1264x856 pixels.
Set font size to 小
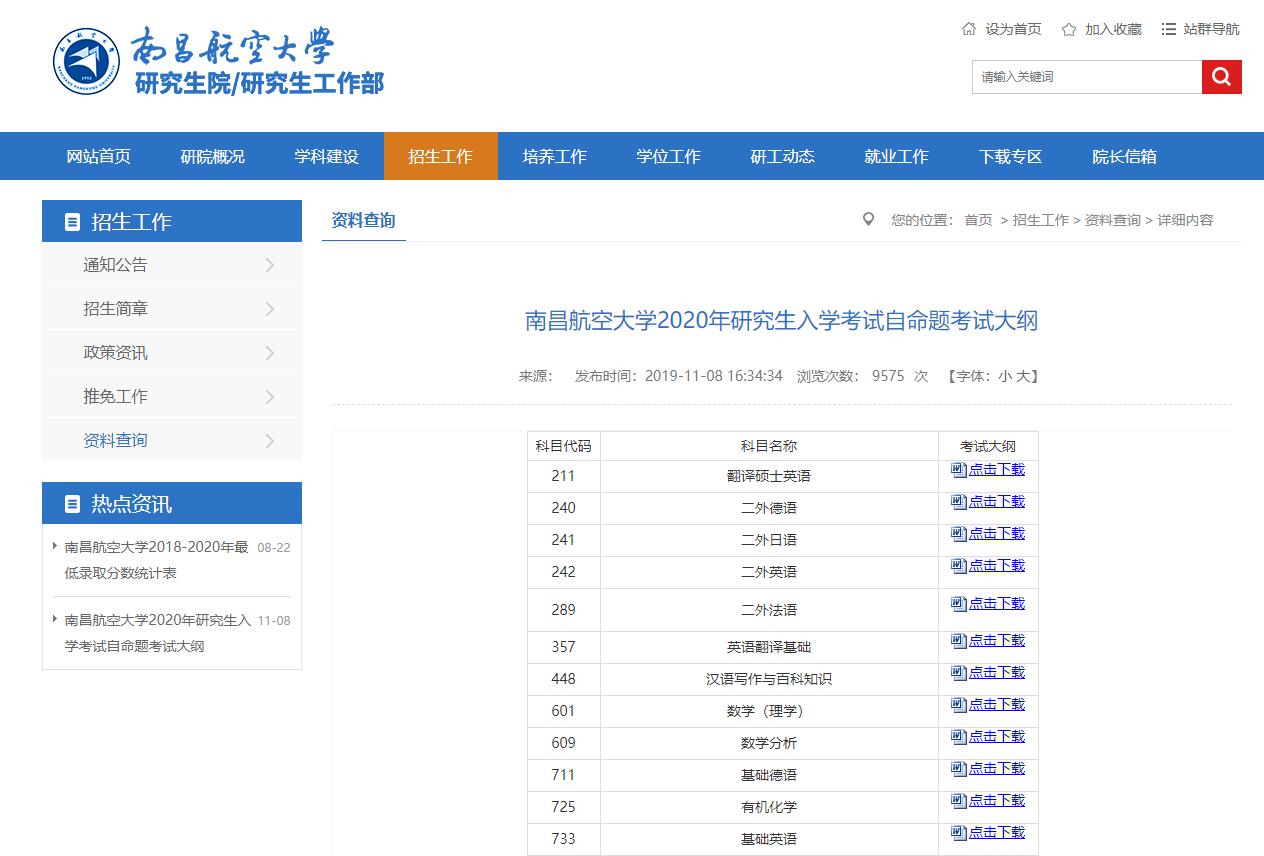point(1004,376)
